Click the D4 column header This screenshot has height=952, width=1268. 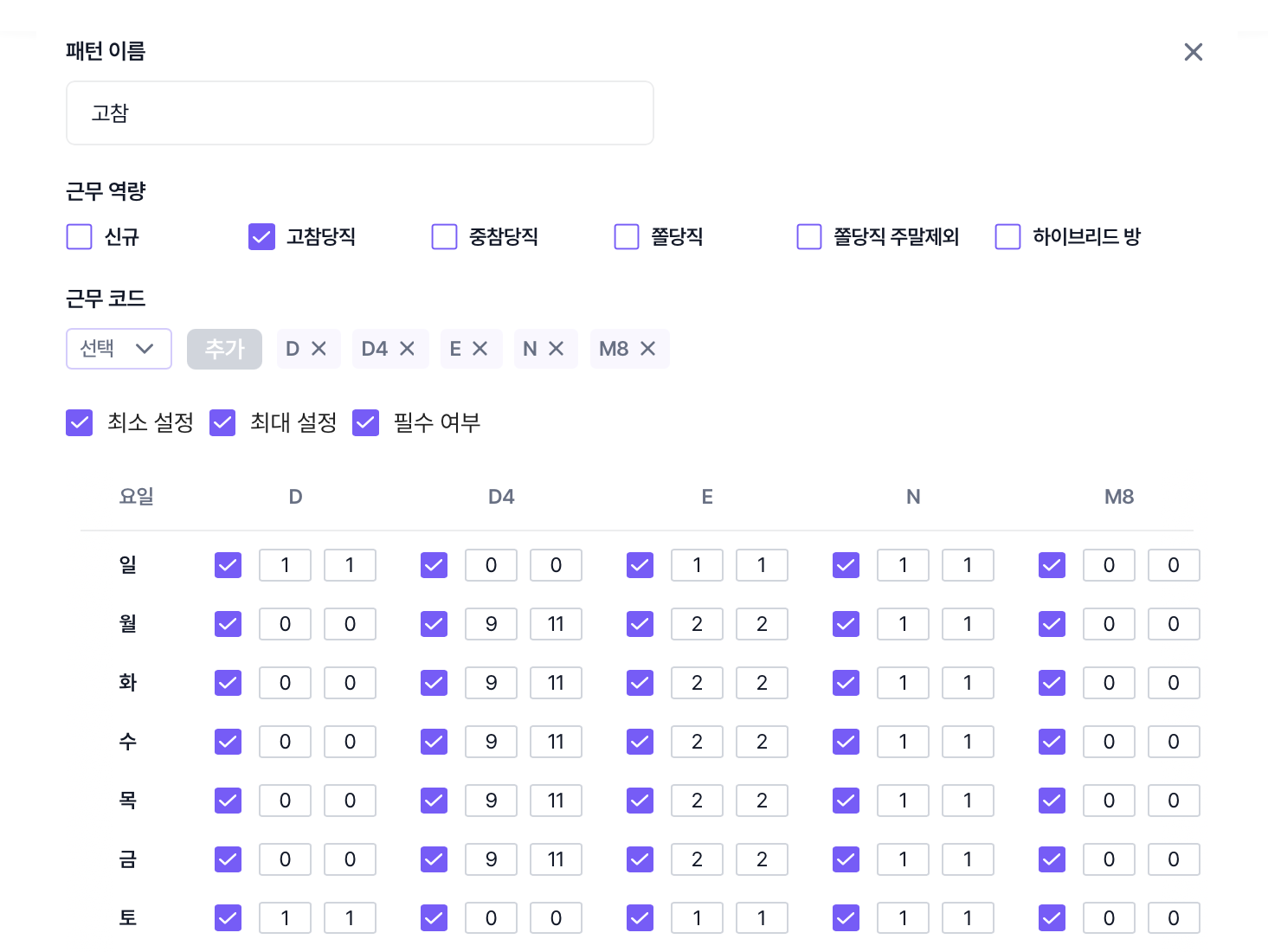[x=501, y=497]
